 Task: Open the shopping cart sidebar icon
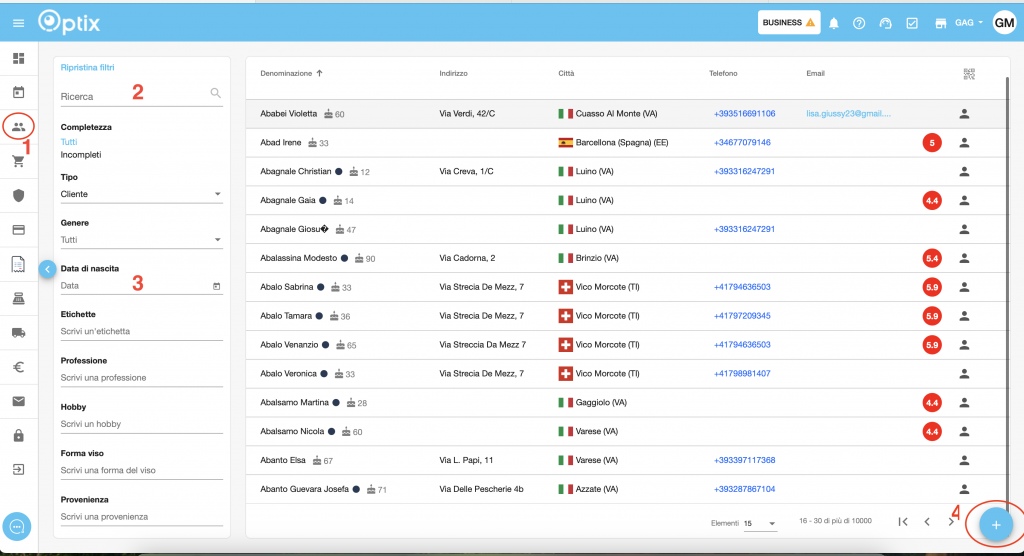point(18,161)
